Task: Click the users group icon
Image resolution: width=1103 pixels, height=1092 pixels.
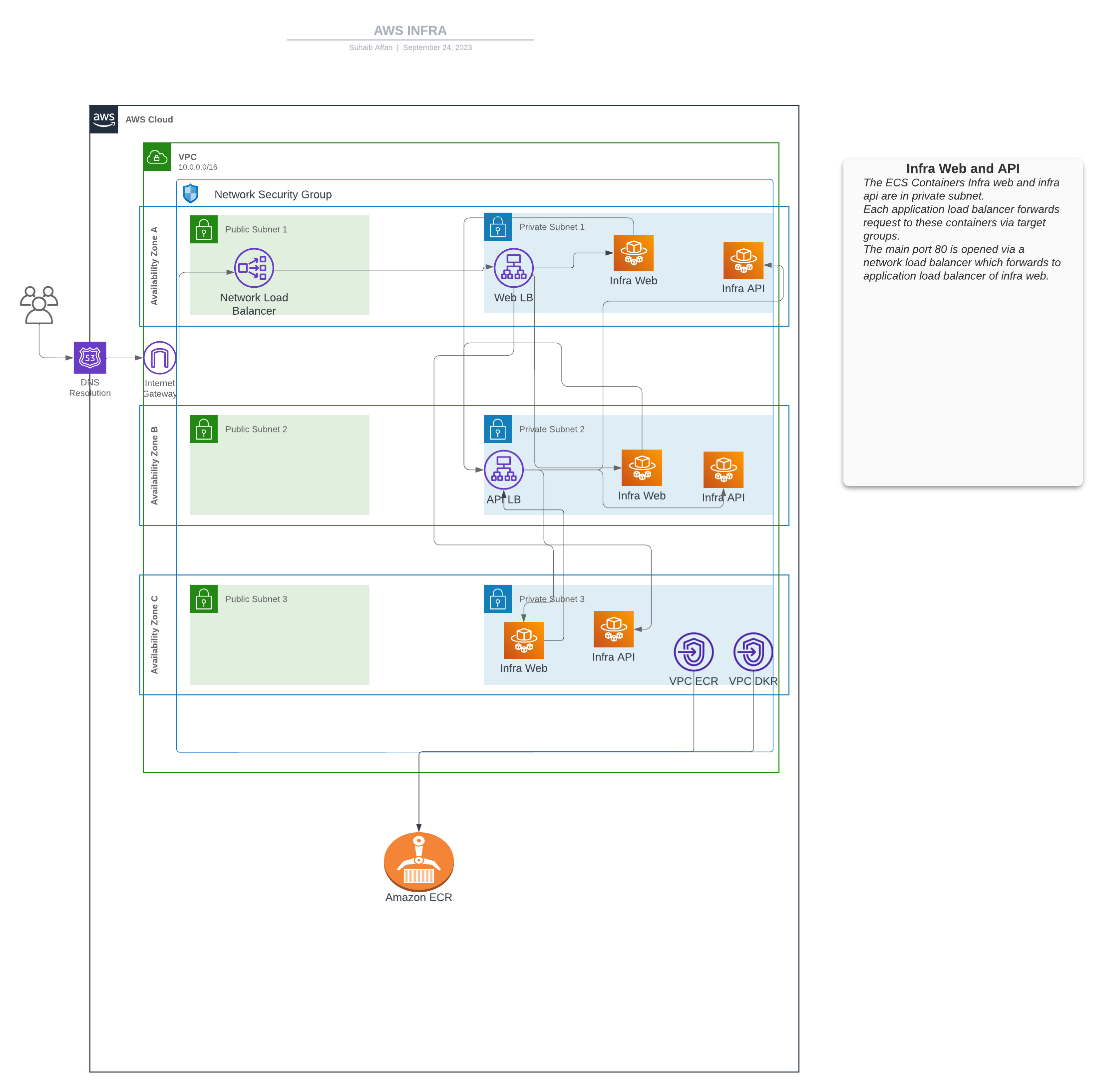Action: (x=39, y=305)
